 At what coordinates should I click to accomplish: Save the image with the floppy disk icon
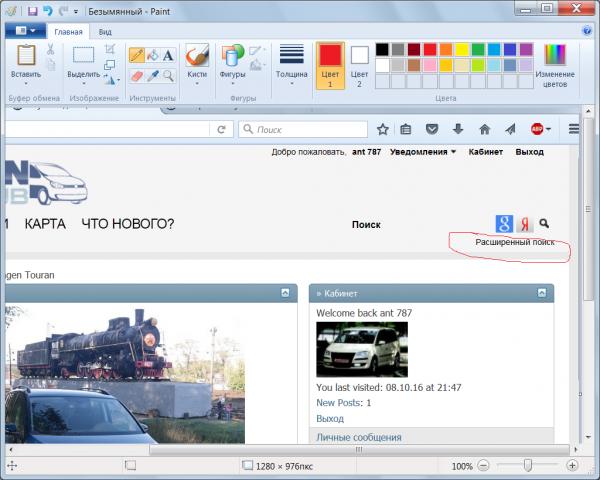(x=33, y=11)
